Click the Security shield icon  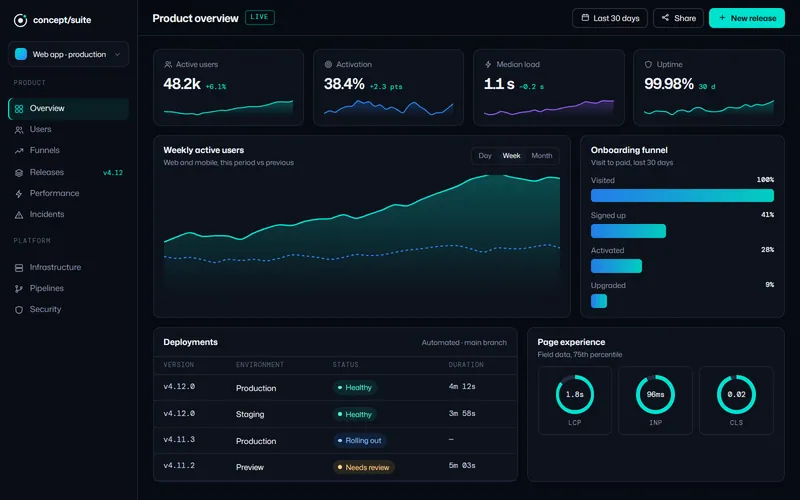pos(19,310)
